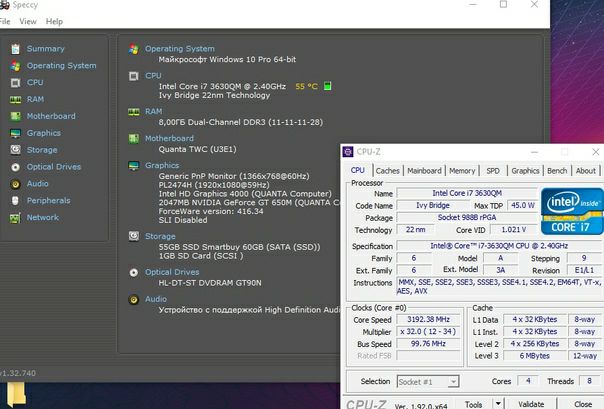604x409 pixels.
Task: Click the Quanta TWC (U3E1) motherboard text
Action: point(198,149)
